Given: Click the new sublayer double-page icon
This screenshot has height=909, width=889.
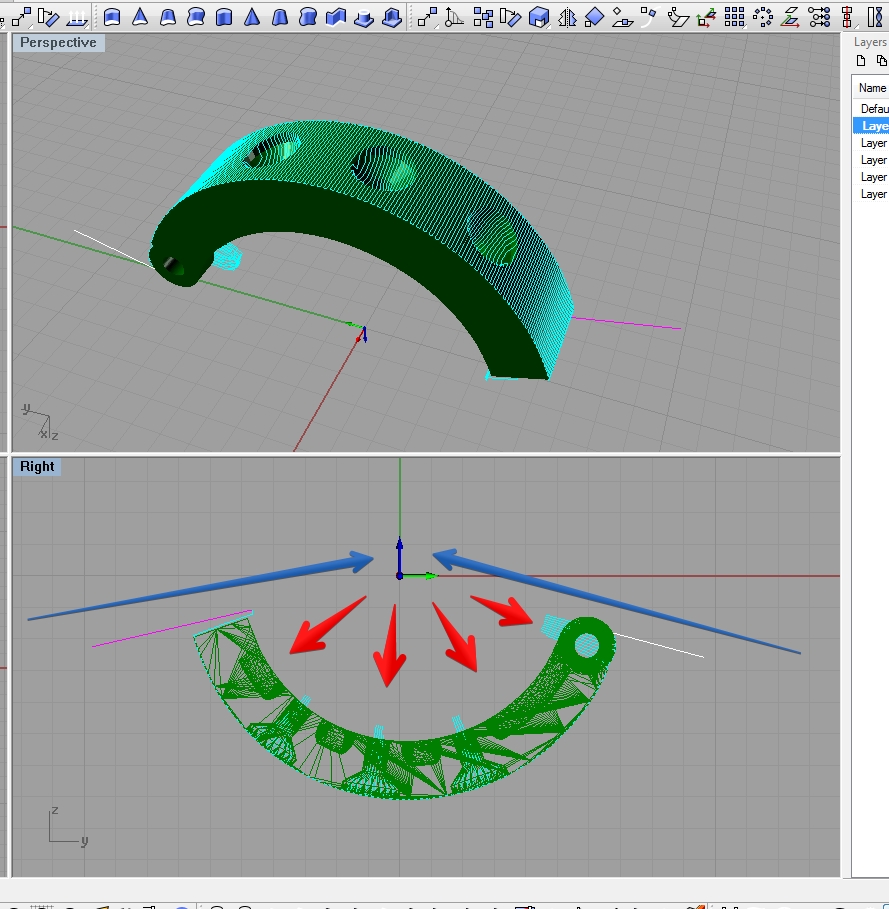Looking at the screenshot, I should point(880,61).
